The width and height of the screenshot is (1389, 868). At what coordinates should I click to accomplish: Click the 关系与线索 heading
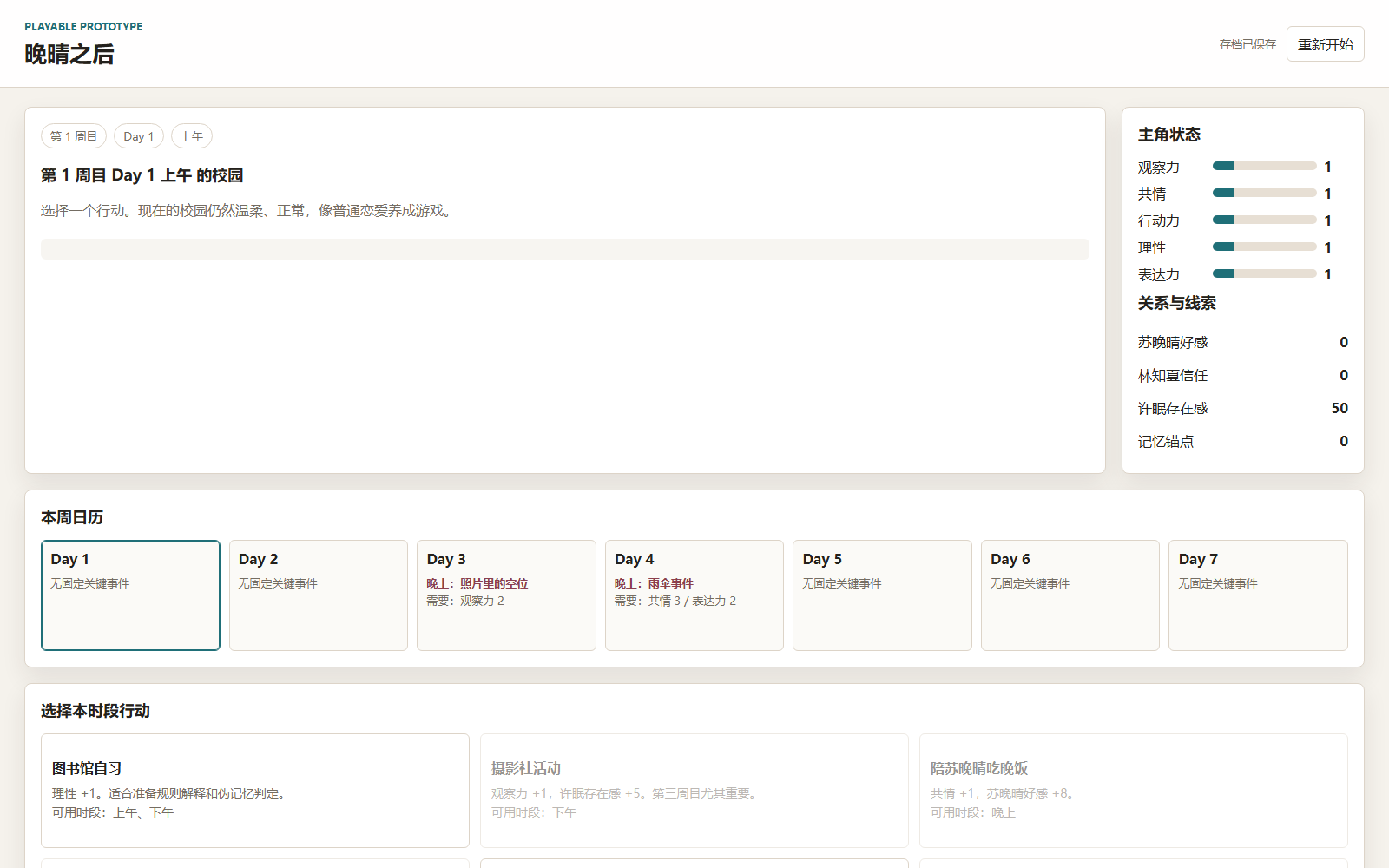click(x=1177, y=303)
